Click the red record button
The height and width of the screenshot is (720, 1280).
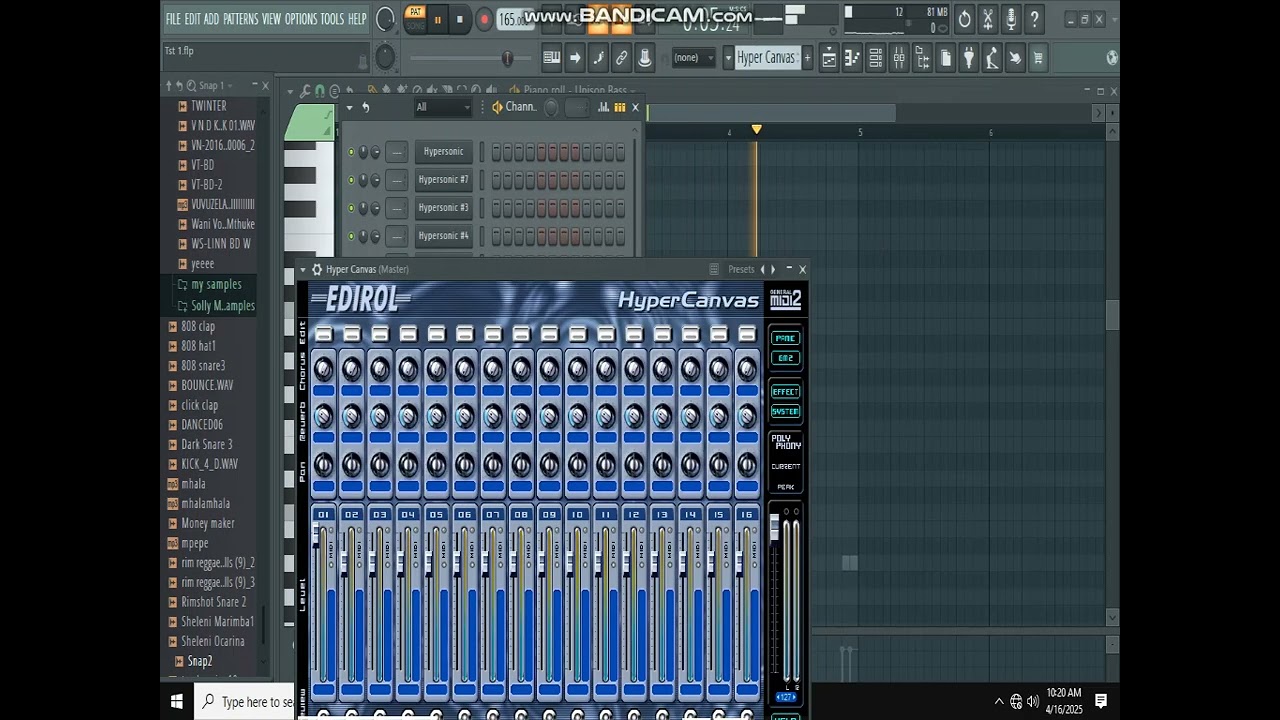[484, 19]
